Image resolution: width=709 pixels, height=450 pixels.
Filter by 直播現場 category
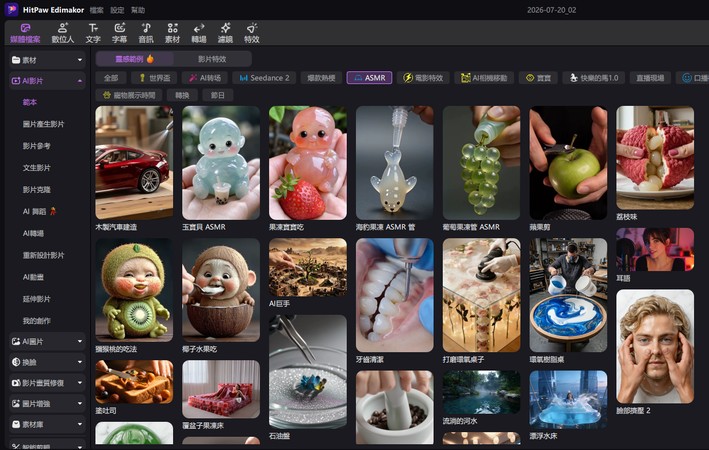[x=650, y=78]
